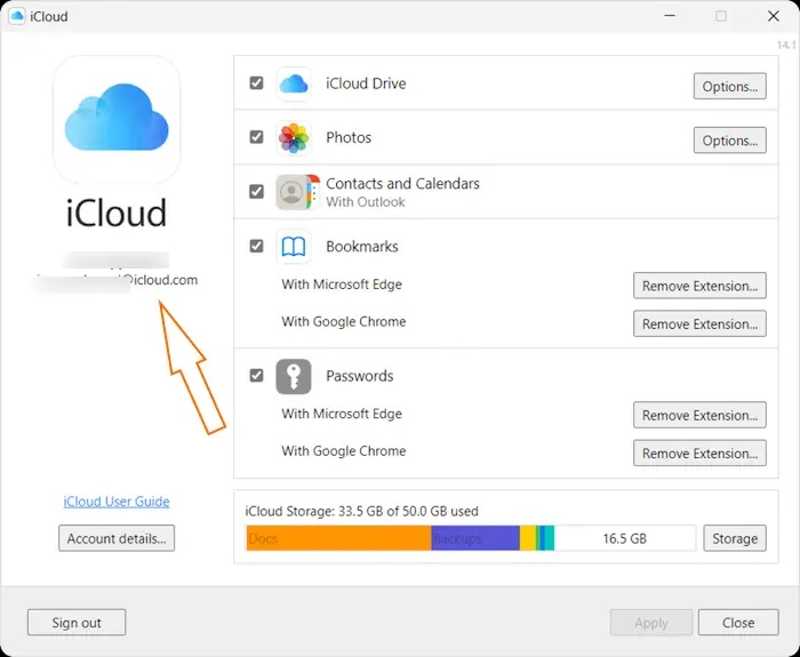This screenshot has height=657, width=800.
Task: Click the 'Photos' label text
Action: tap(348, 138)
